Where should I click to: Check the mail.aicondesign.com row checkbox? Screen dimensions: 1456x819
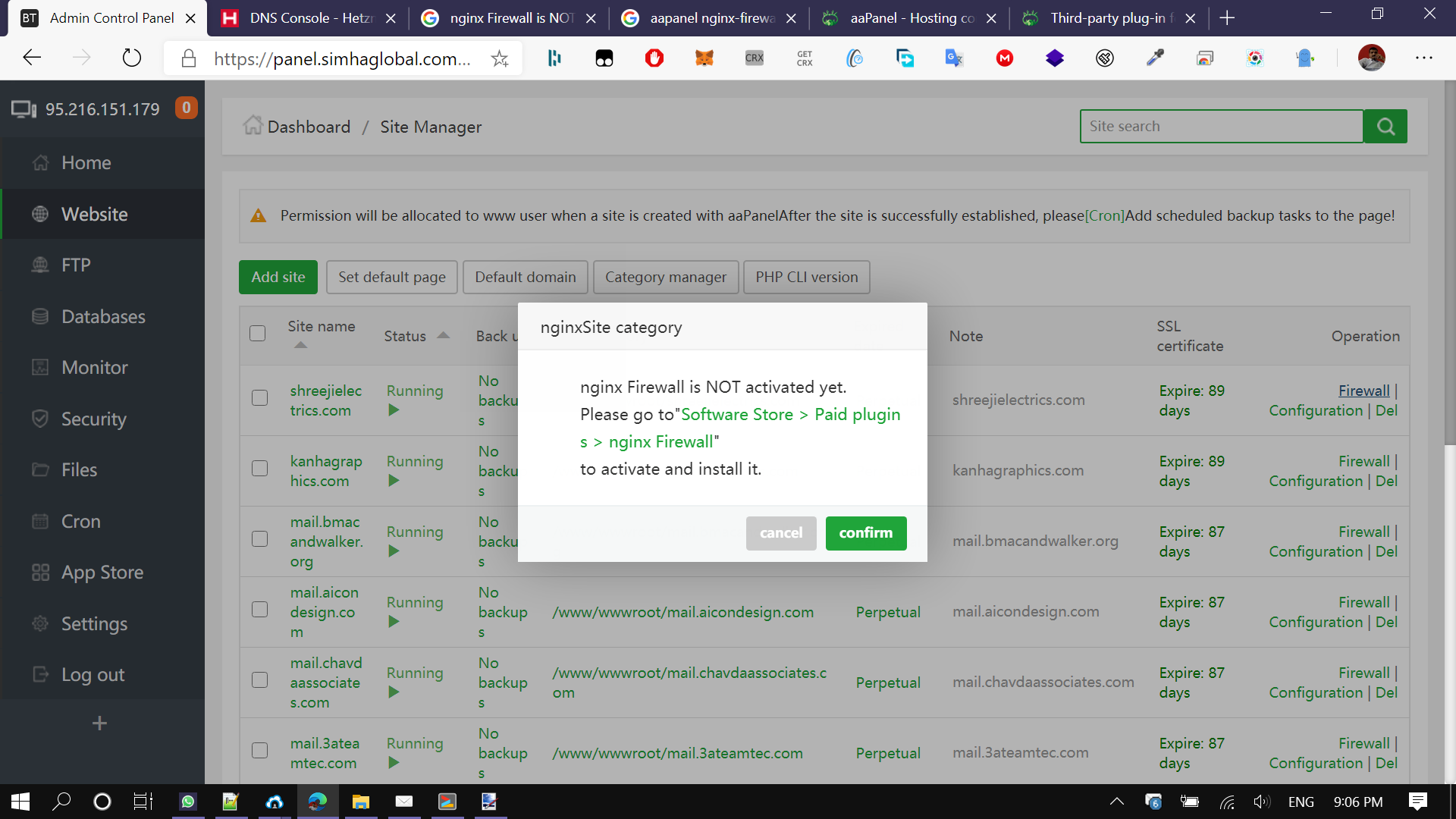[260, 610]
